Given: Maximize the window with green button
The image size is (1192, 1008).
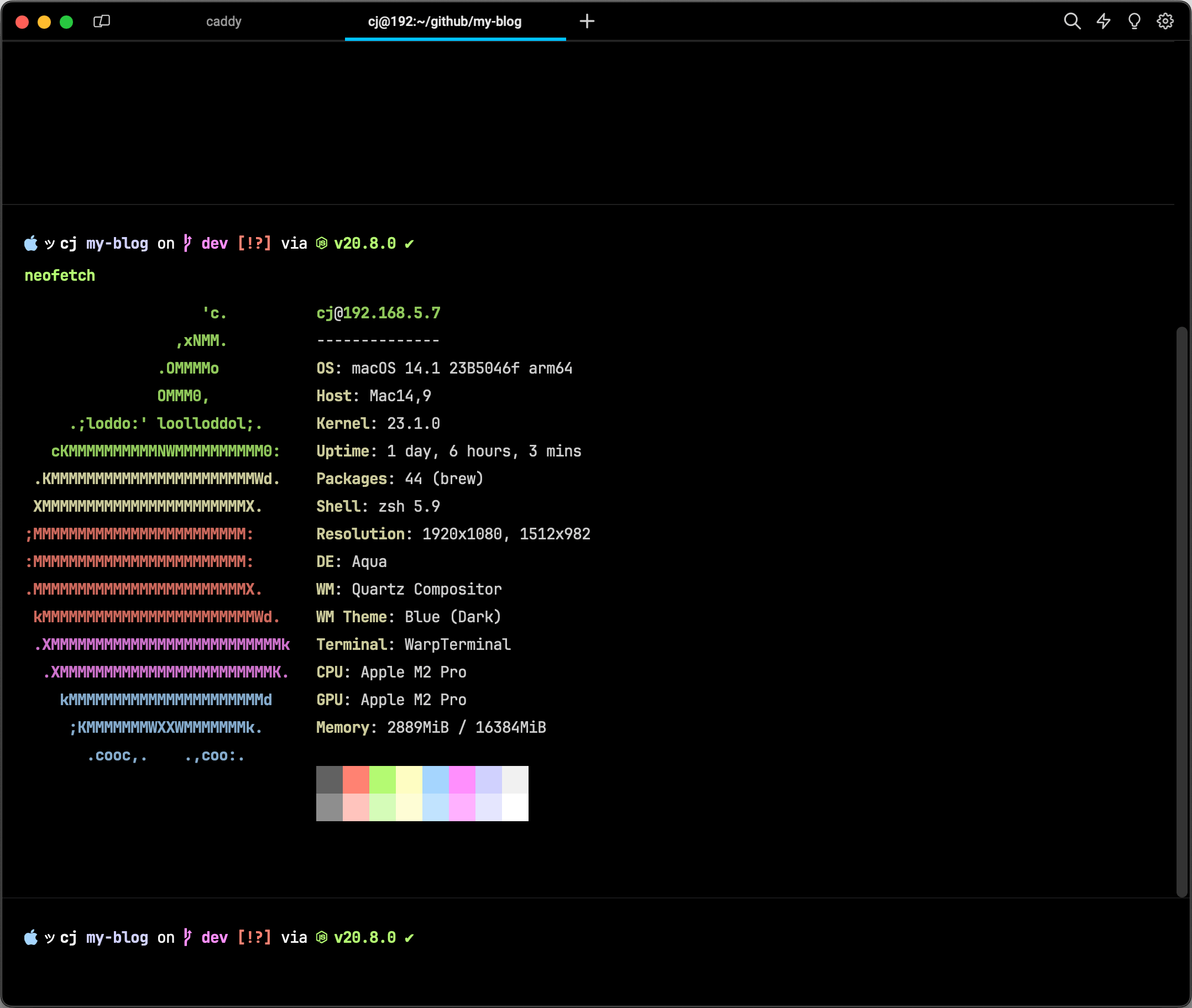Looking at the screenshot, I should click(66, 22).
